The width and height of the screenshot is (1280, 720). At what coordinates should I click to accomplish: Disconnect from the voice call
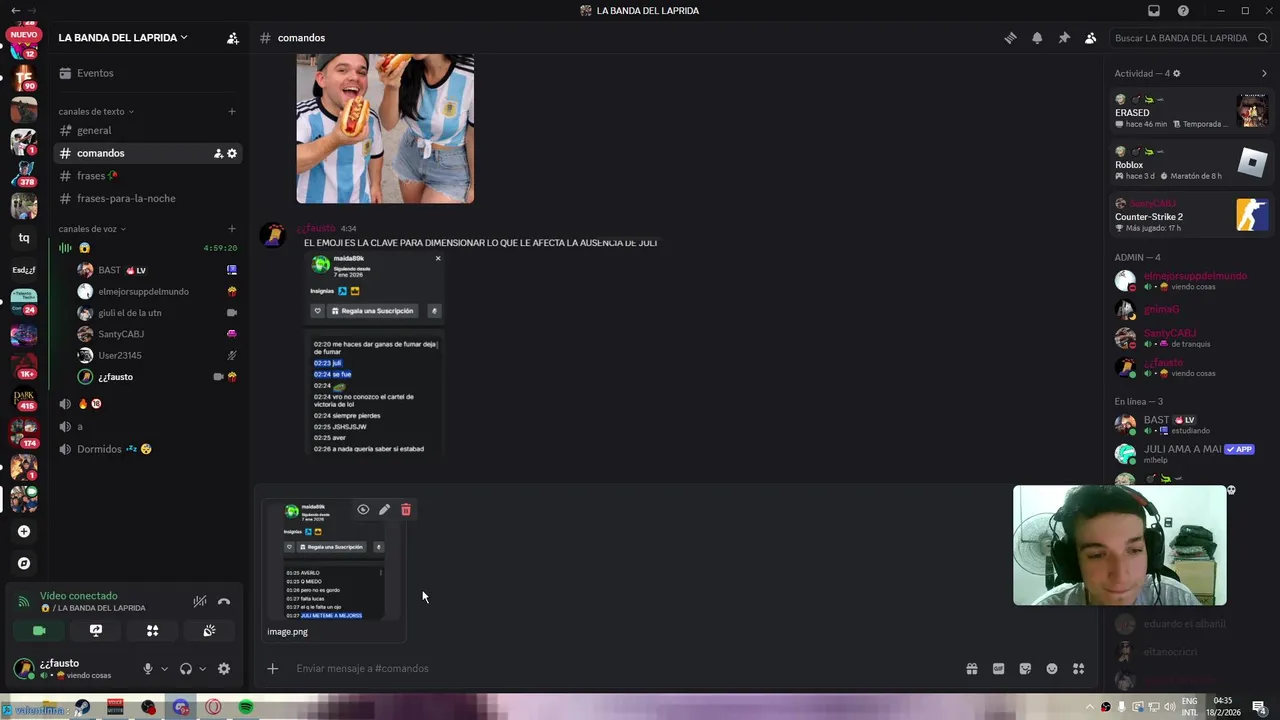tap(224, 601)
